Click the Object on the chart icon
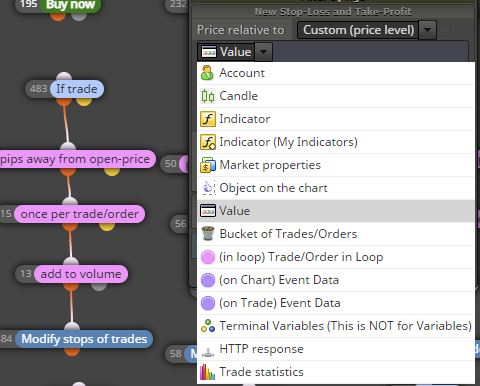The width and height of the screenshot is (480, 386). [x=208, y=188]
